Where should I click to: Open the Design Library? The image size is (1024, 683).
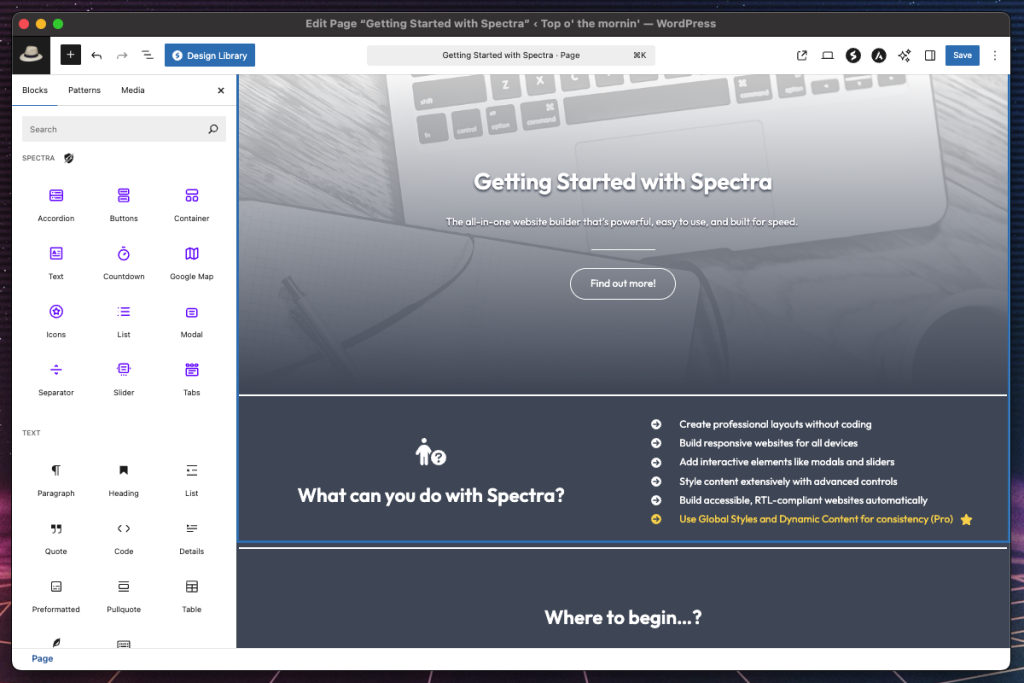[x=210, y=55]
